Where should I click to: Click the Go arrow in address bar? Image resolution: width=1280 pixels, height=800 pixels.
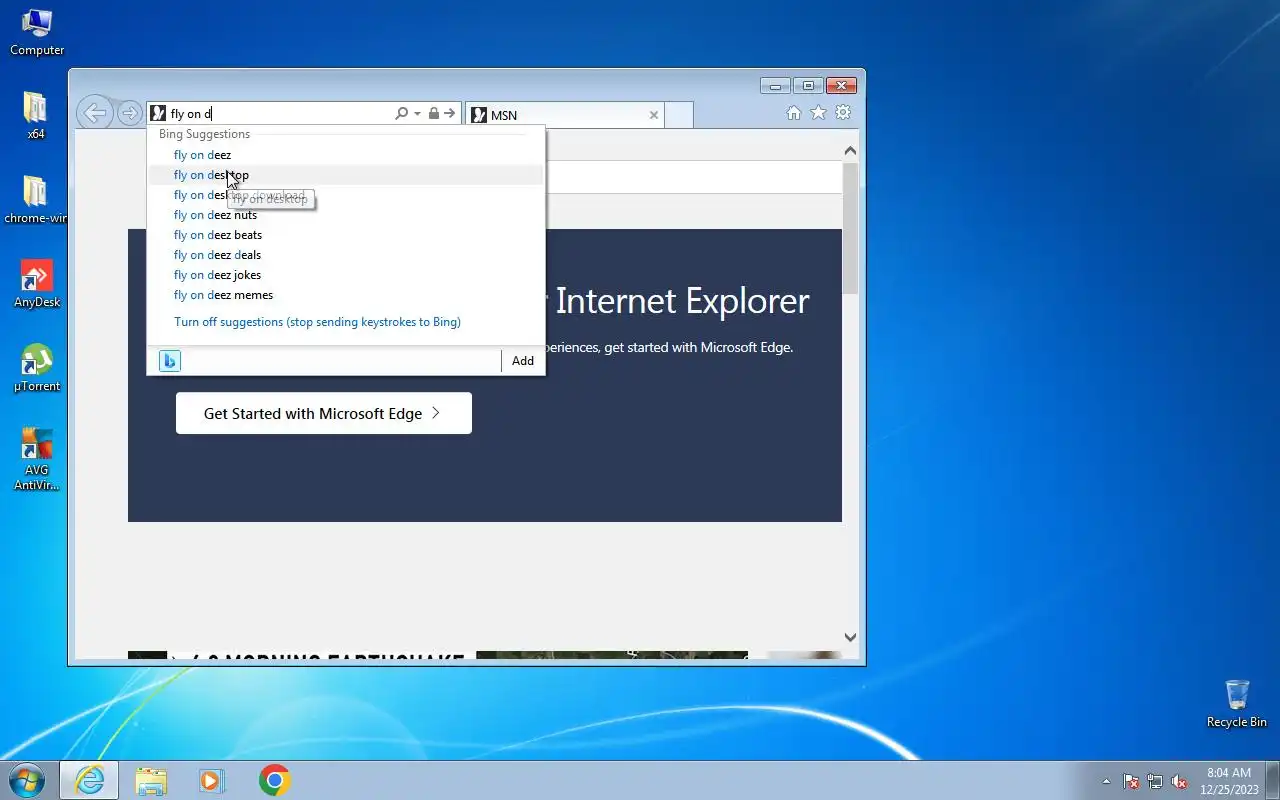click(449, 114)
